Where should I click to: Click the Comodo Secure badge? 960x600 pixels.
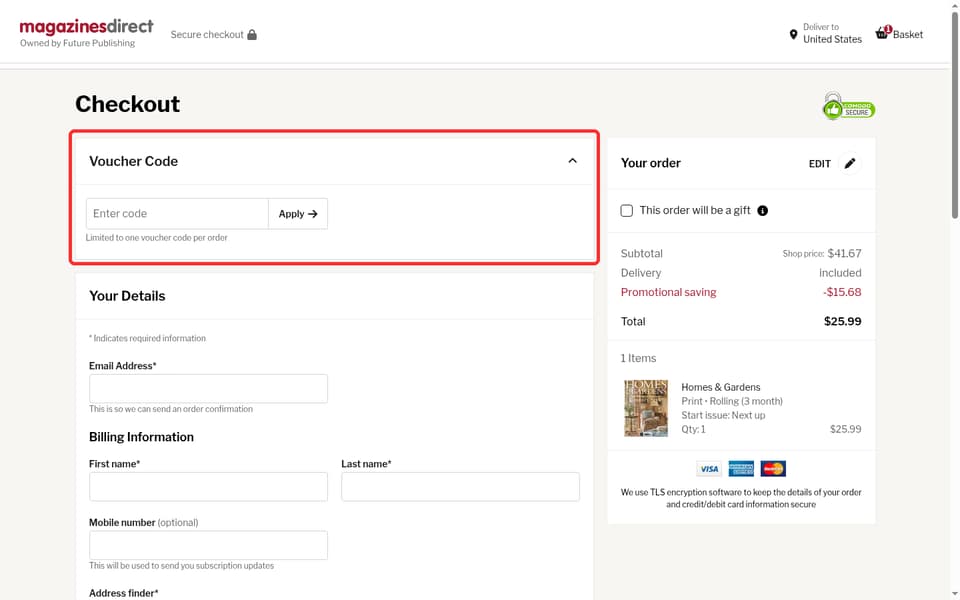coord(849,107)
